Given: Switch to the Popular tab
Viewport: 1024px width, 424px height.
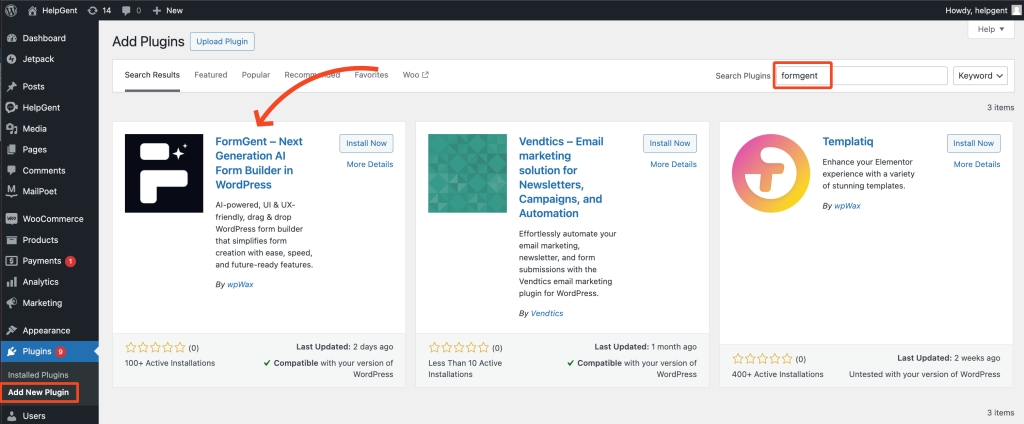Looking at the screenshot, I should coord(256,75).
